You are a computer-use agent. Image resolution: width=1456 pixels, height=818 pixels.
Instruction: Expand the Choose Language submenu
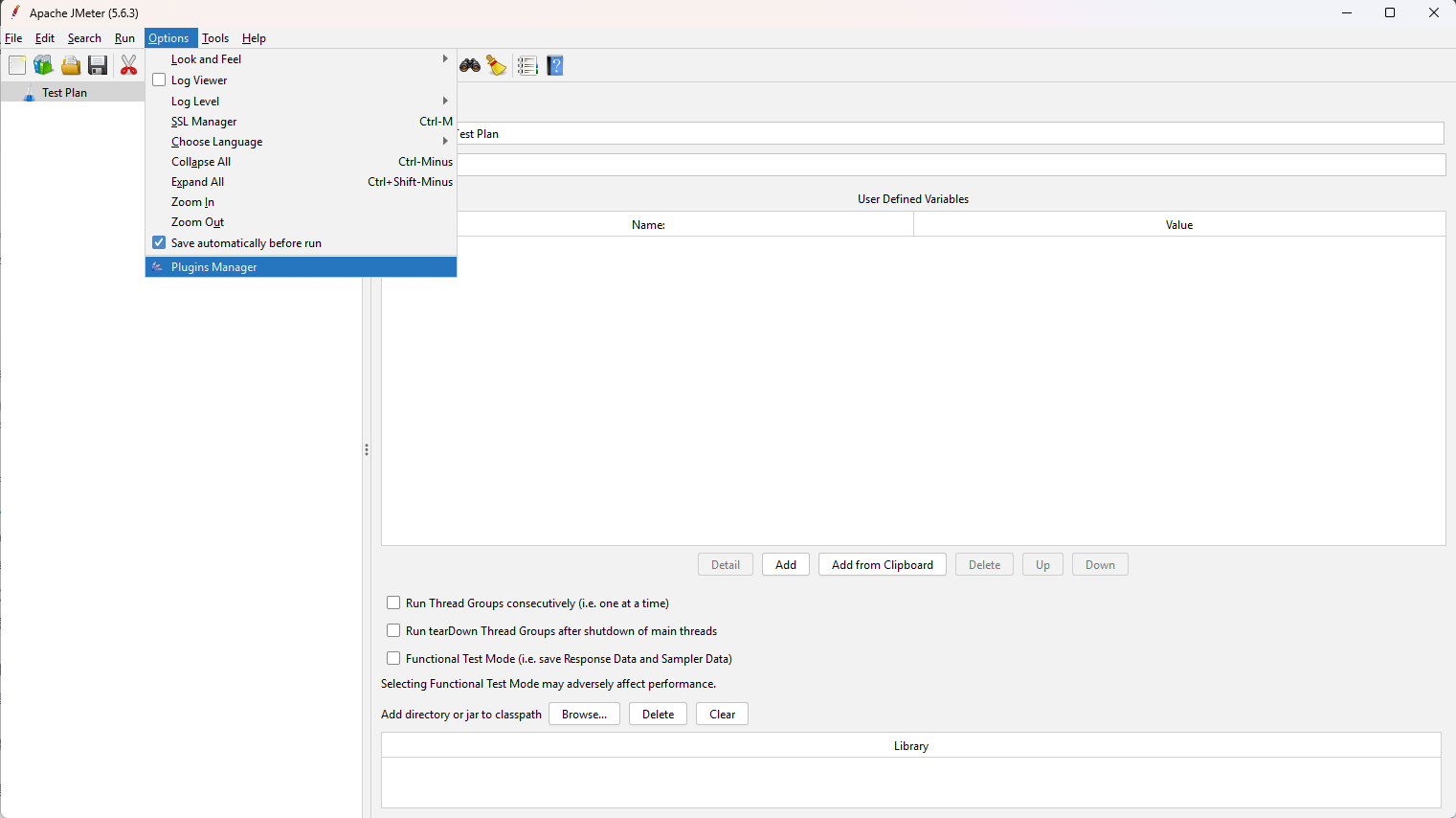[x=301, y=142]
